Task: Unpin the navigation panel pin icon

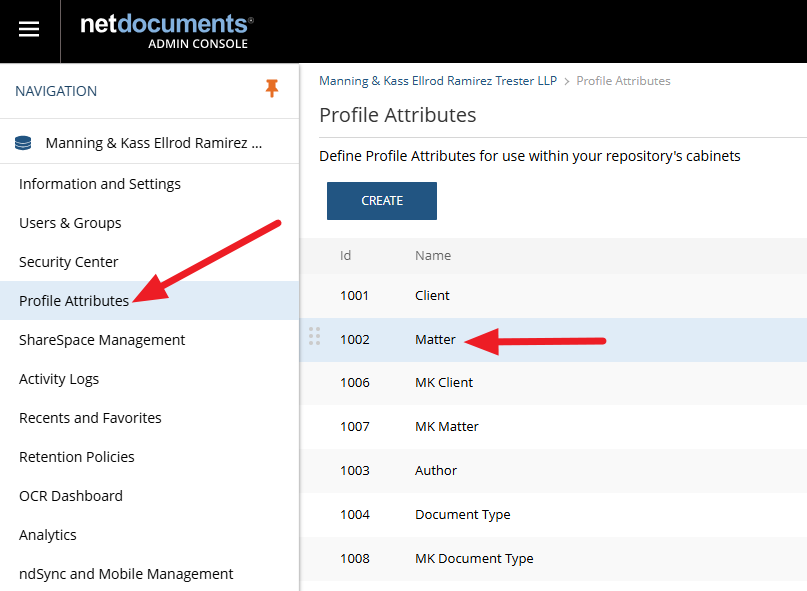Action: click(x=272, y=89)
